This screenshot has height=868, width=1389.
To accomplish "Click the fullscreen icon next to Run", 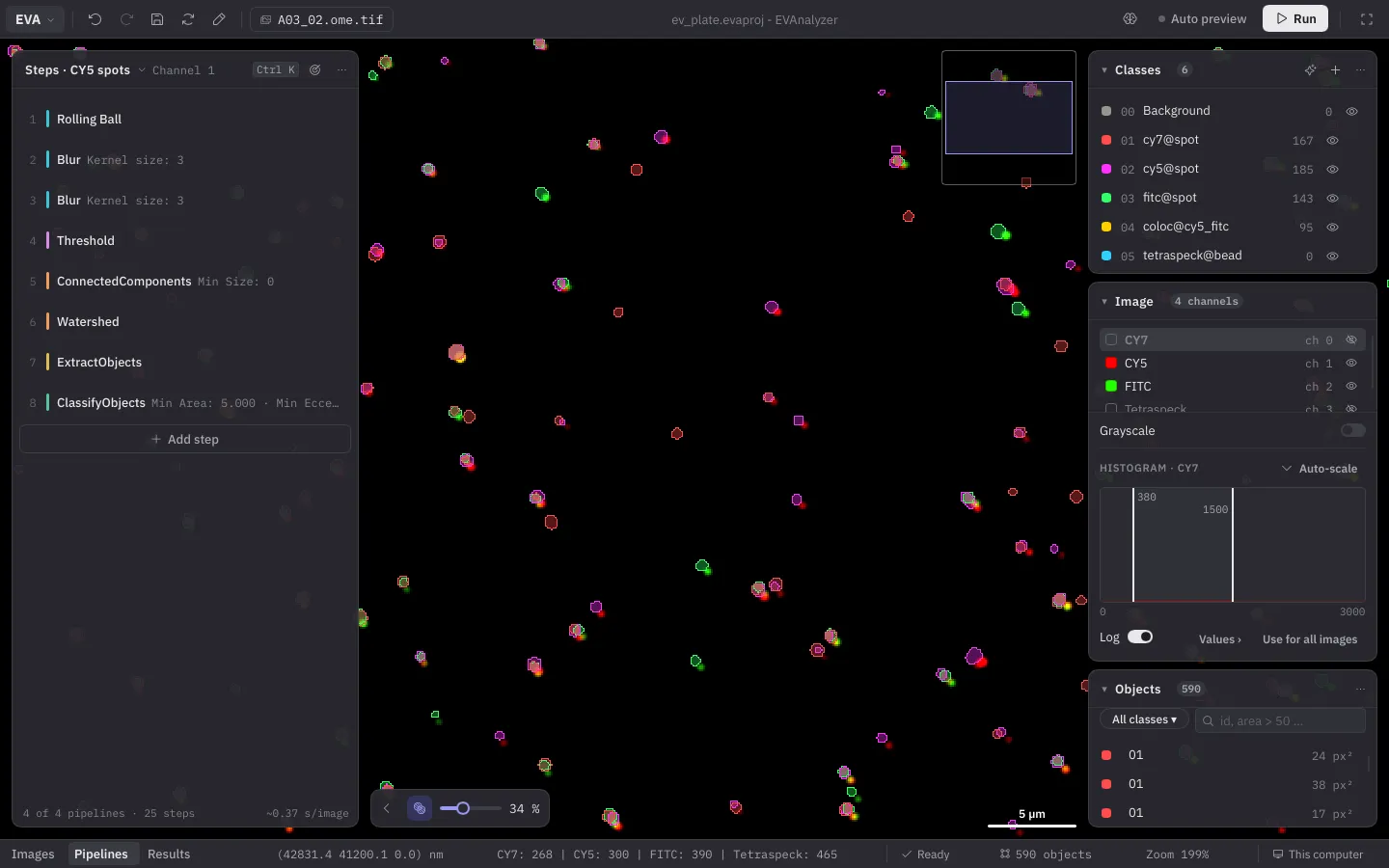I will tap(1367, 19).
